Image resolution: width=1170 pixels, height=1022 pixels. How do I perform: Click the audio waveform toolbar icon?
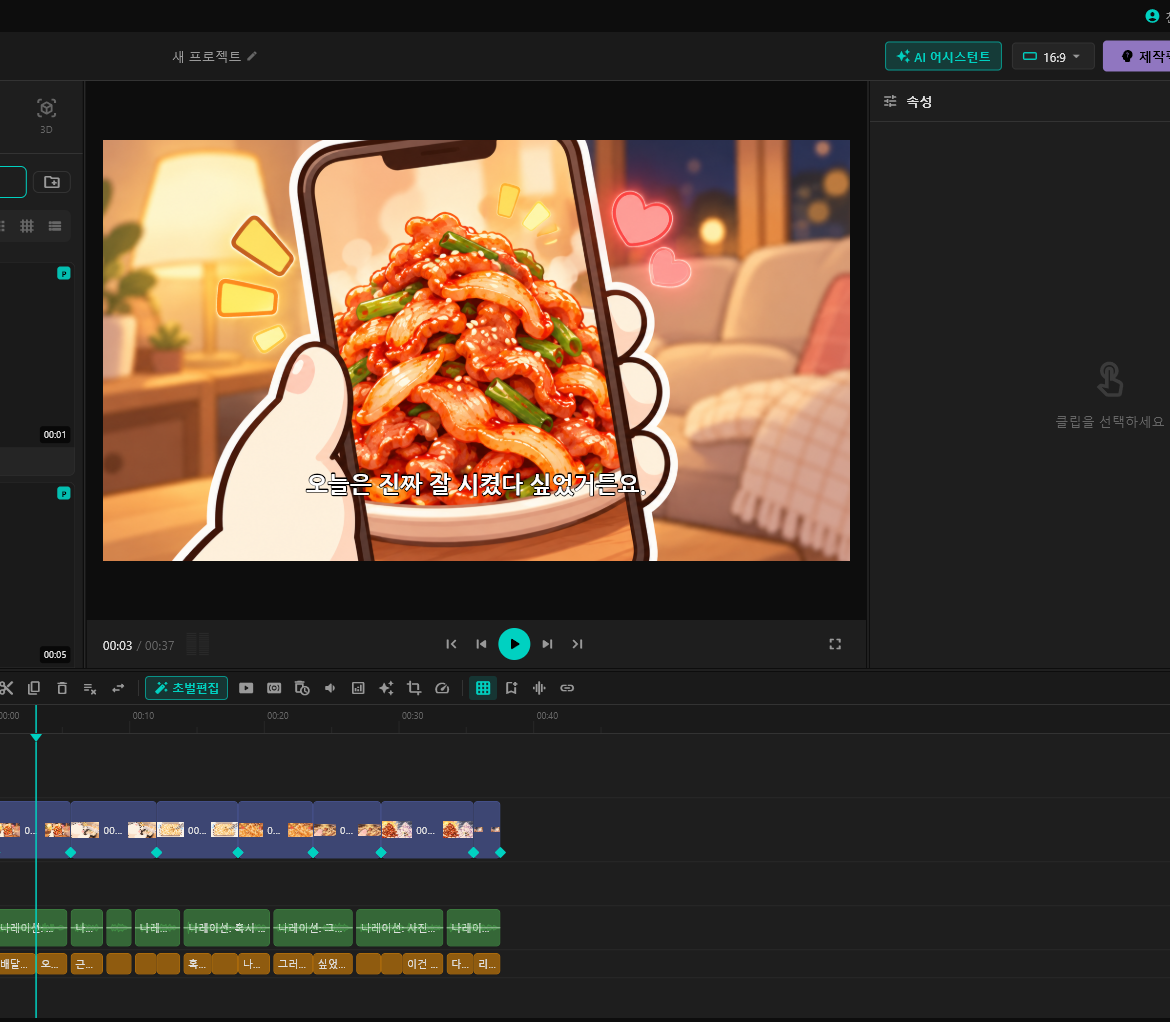(539, 688)
